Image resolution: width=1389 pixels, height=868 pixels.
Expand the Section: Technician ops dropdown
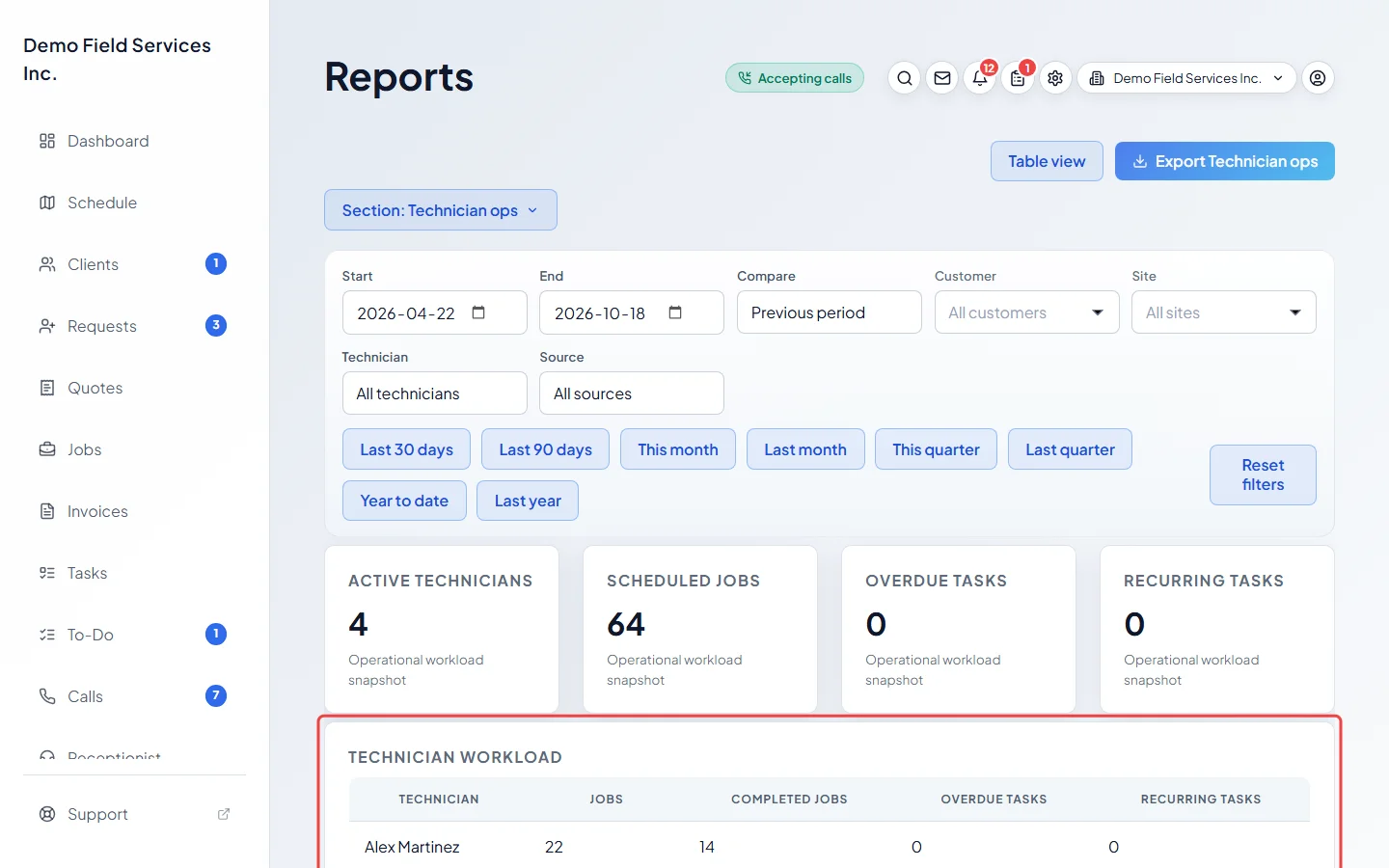(441, 210)
